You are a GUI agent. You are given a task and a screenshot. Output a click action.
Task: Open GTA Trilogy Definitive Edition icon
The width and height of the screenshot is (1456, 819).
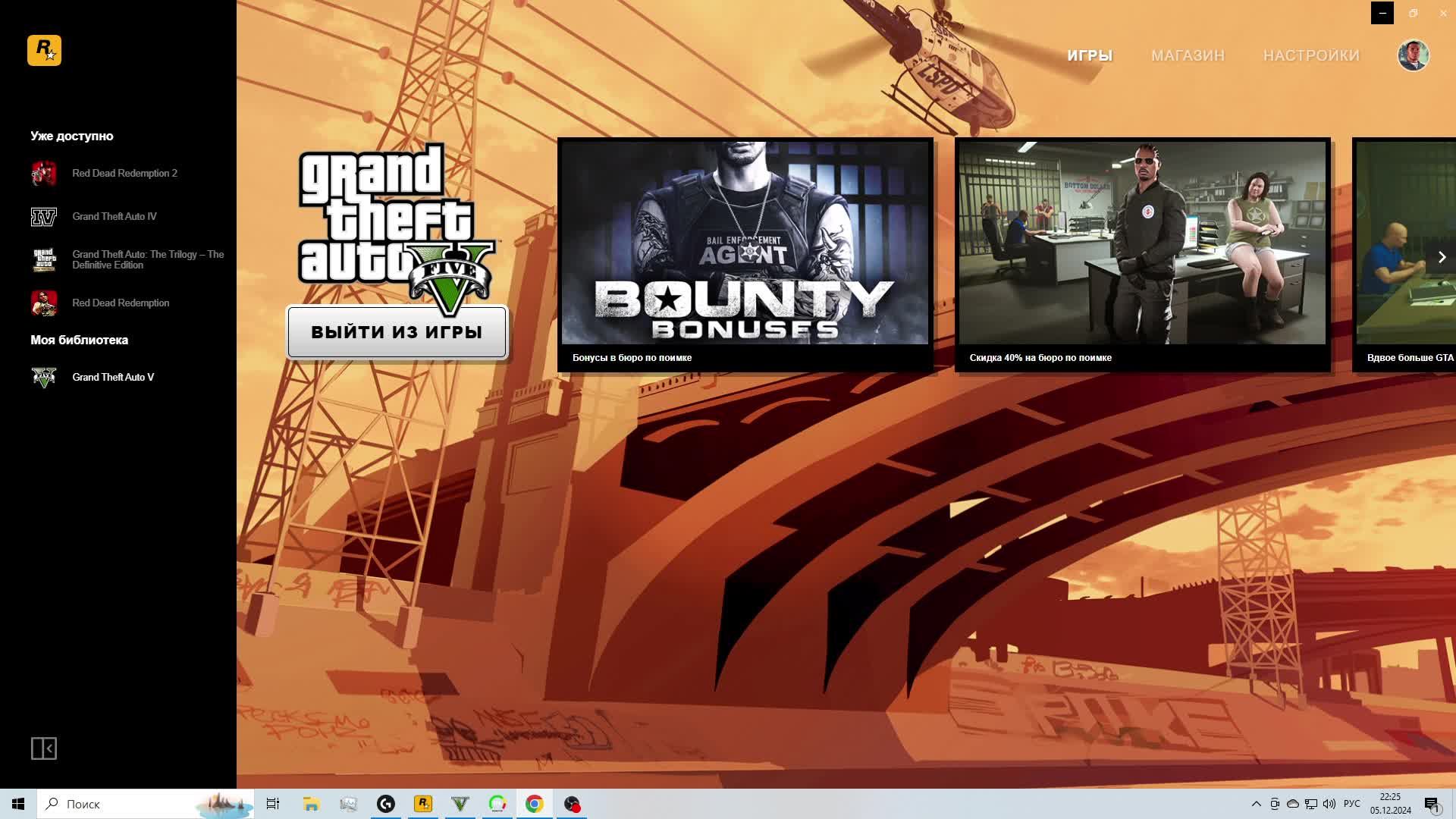click(x=44, y=259)
